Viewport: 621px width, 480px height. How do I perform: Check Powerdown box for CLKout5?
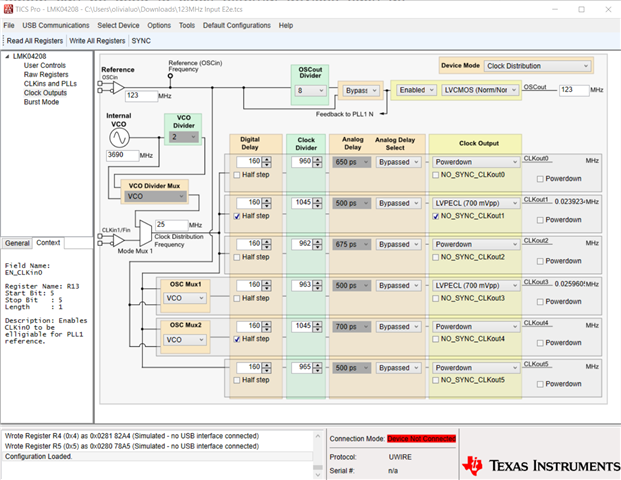(540, 384)
